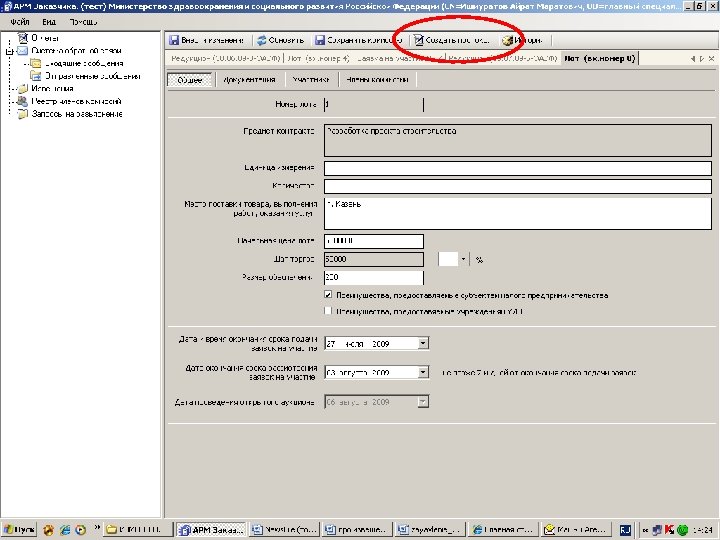Click the 'Создать протокол' toolbar button
Screen dimensions: 720x540
452,40
